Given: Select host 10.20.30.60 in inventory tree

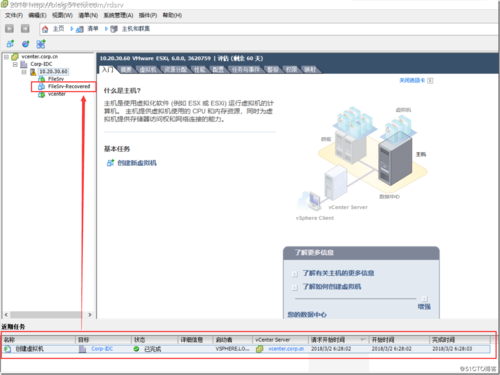Looking at the screenshot, I should tap(53, 71).
